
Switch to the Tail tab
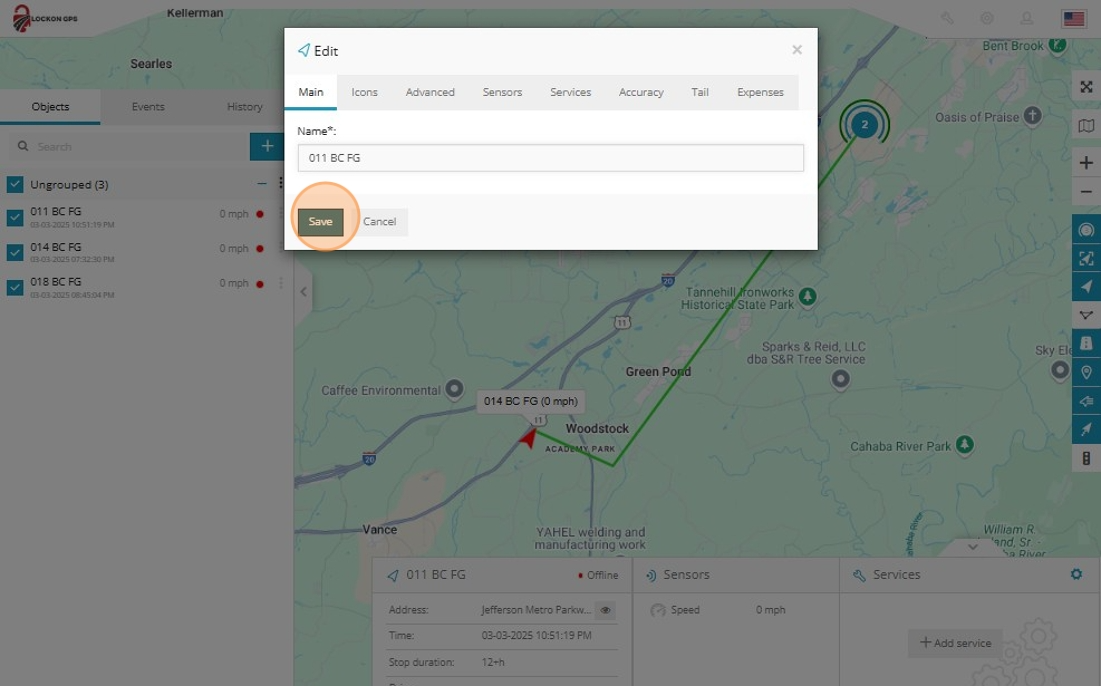pyautogui.click(x=700, y=92)
